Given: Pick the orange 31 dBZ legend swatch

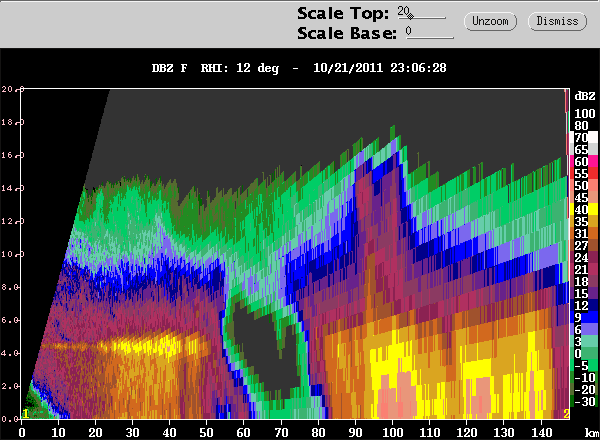Looking at the screenshot, I should tap(584, 233).
